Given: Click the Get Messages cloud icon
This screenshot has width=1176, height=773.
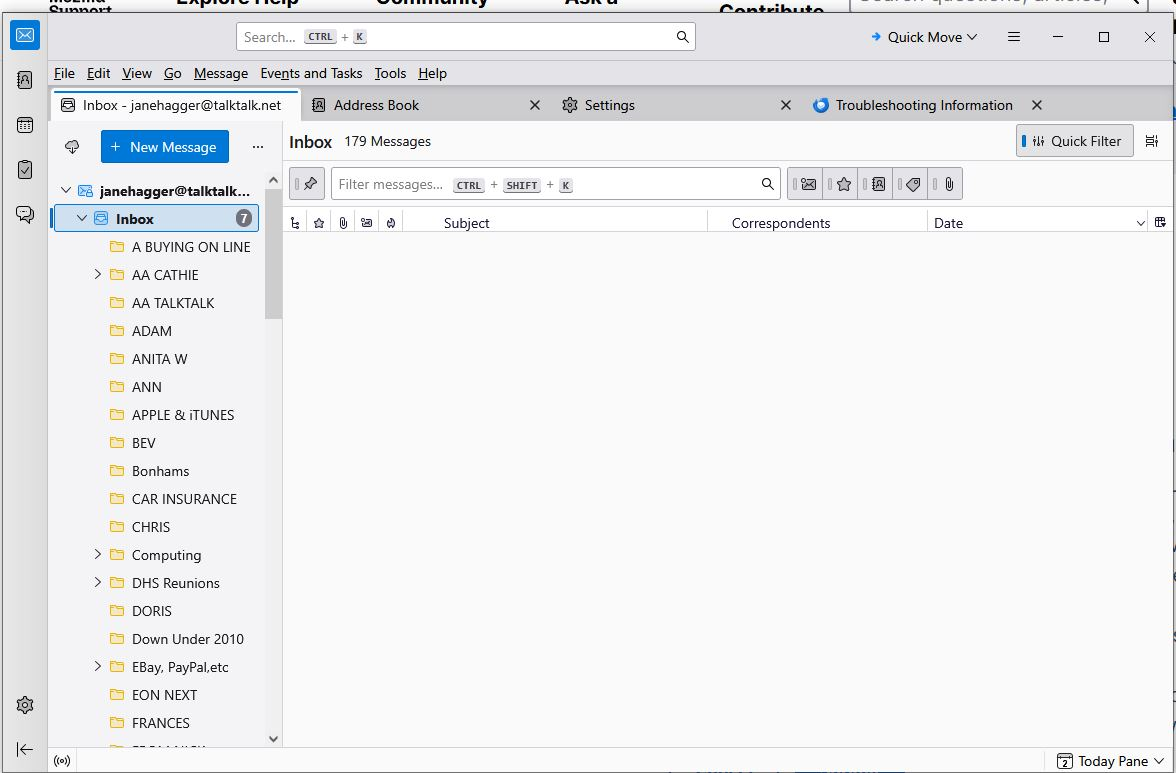Looking at the screenshot, I should 72,147.
